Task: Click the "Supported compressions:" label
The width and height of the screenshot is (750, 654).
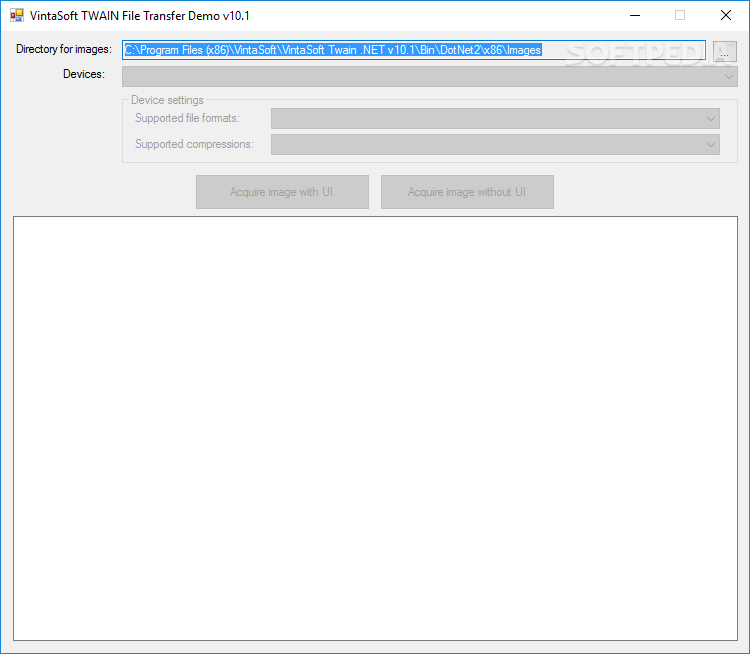Action: (x=194, y=144)
